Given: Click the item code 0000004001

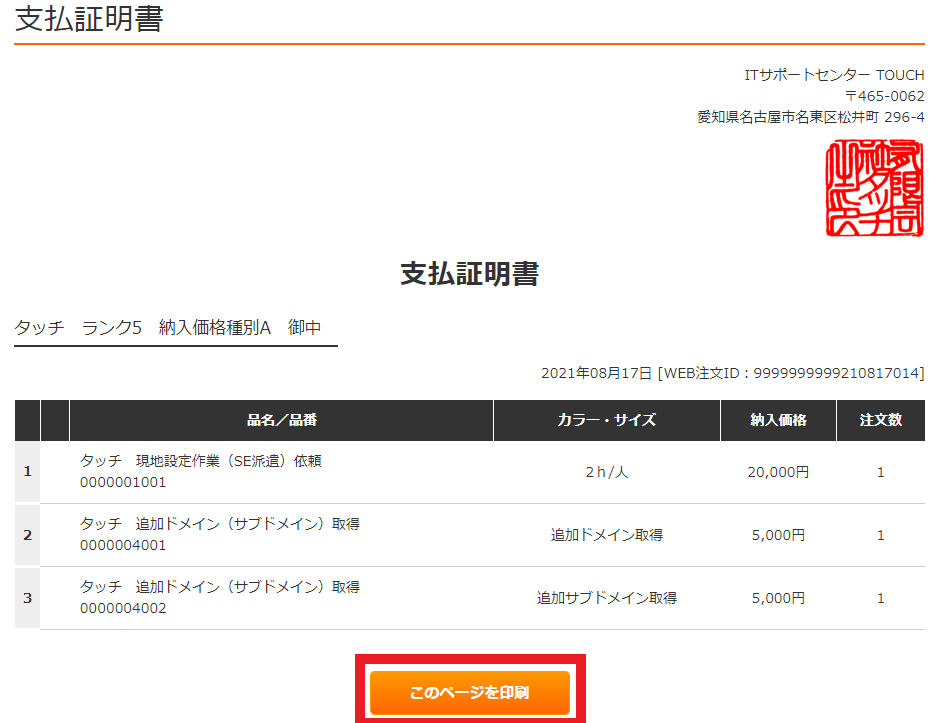Looking at the screenshot, I should point(123,545).
